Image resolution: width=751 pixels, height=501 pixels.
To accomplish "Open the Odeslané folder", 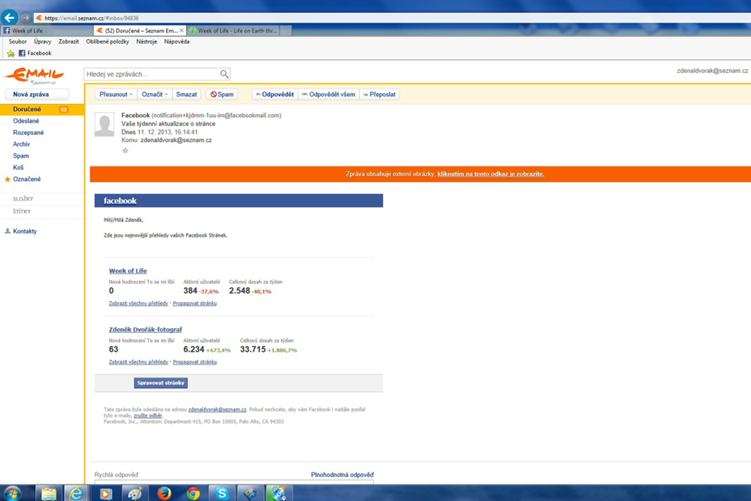I will point(26,121).
